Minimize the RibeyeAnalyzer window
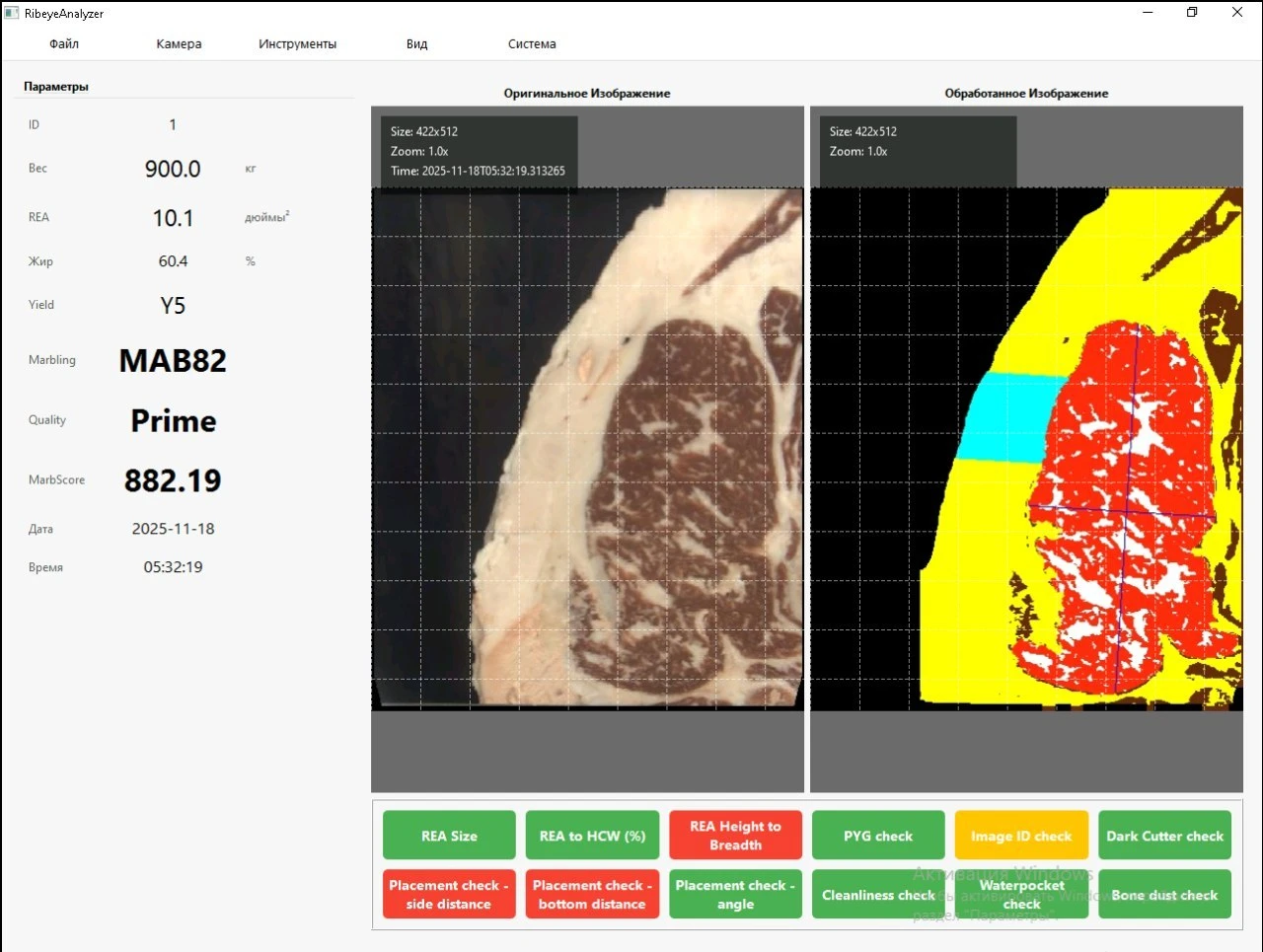Image resolution: width=1263 pixels, height=952 pixels. (1148, 13)
